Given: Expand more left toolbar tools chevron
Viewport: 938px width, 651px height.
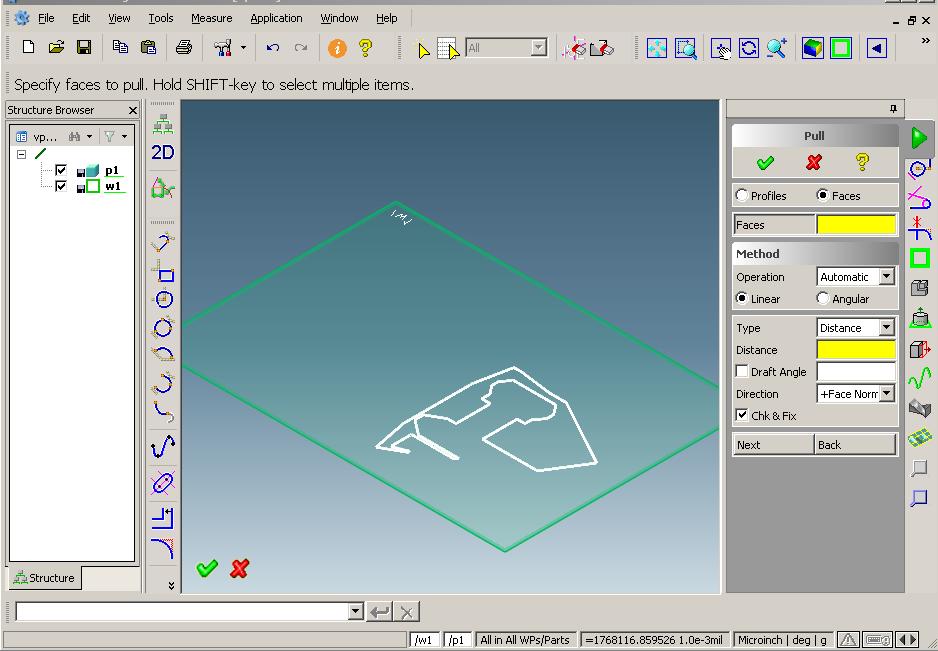Looking at the screenshot, I should click(x=171, y=585).
